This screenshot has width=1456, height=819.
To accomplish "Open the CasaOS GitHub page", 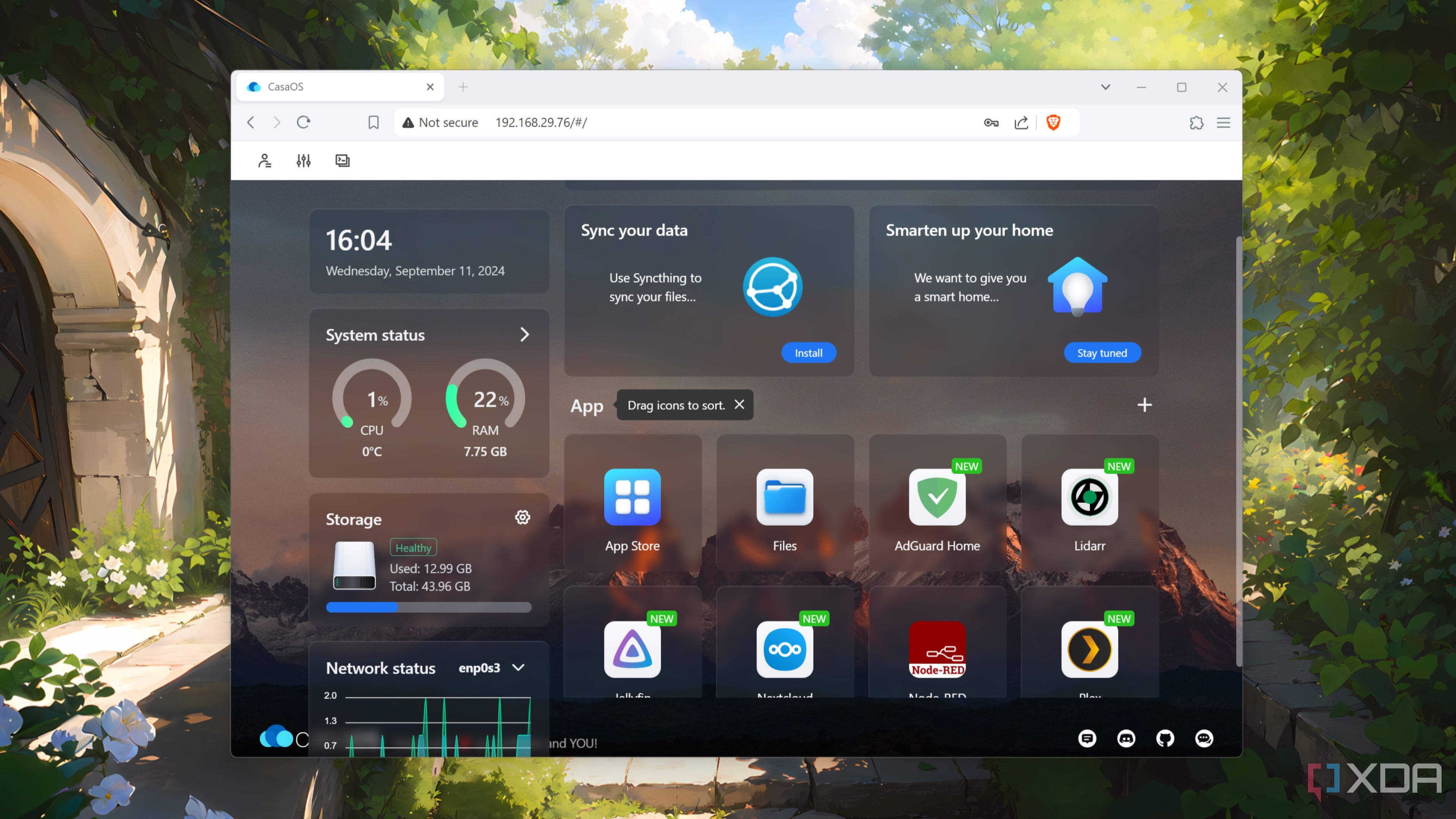I will [x=1165, y=738].
